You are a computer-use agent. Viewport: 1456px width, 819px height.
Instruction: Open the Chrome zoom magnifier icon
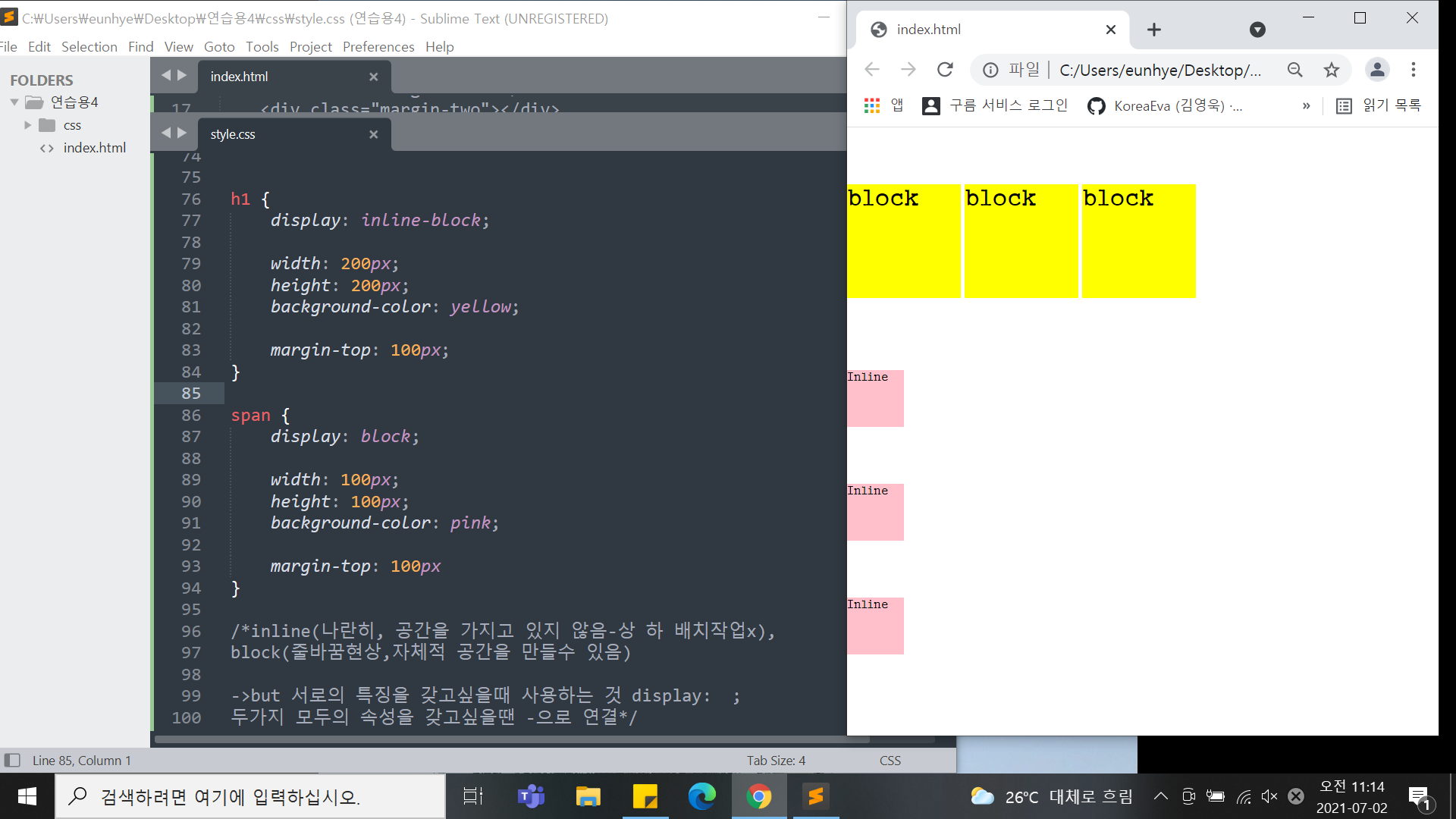(1295, 70)
